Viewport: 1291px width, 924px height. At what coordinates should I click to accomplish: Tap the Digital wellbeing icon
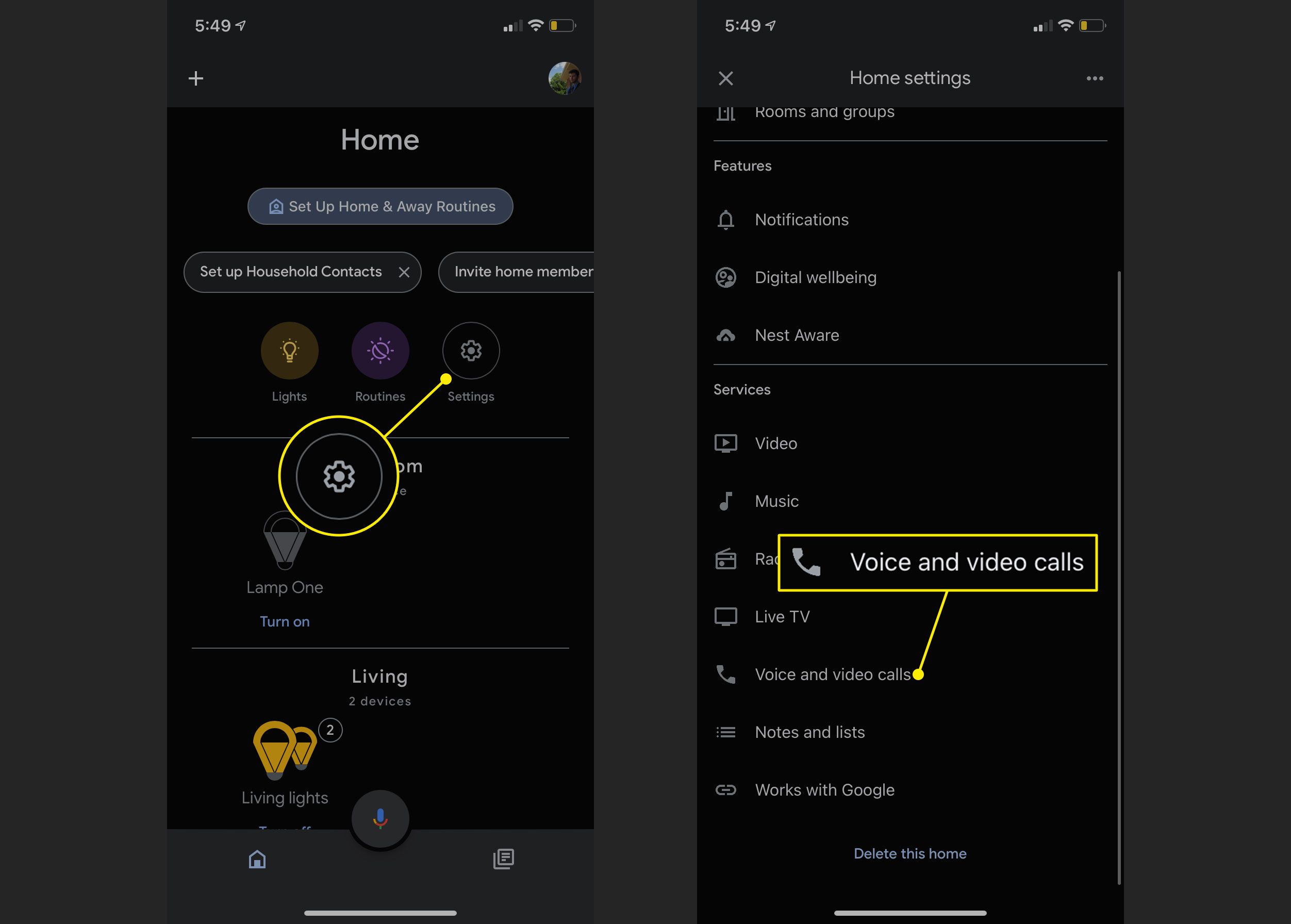pyautogui.click(x=728, y=277)
